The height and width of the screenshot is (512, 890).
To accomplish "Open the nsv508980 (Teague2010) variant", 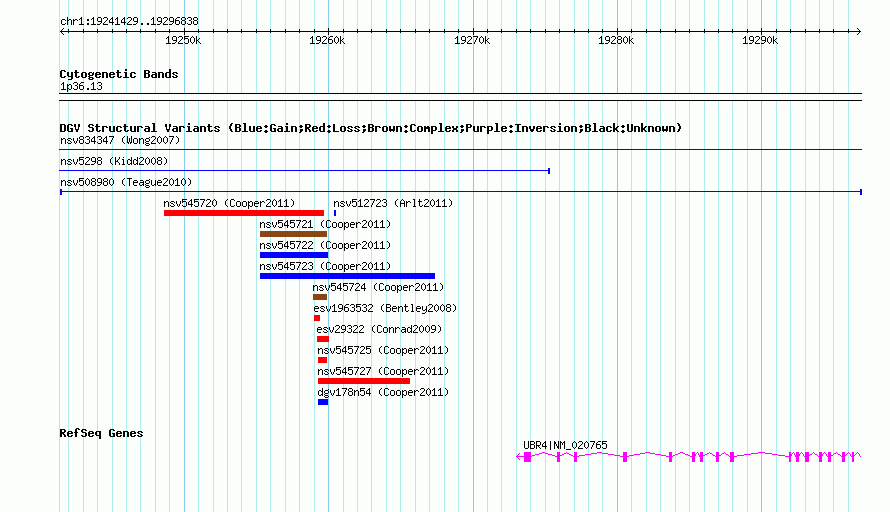I will coord(126,182).
